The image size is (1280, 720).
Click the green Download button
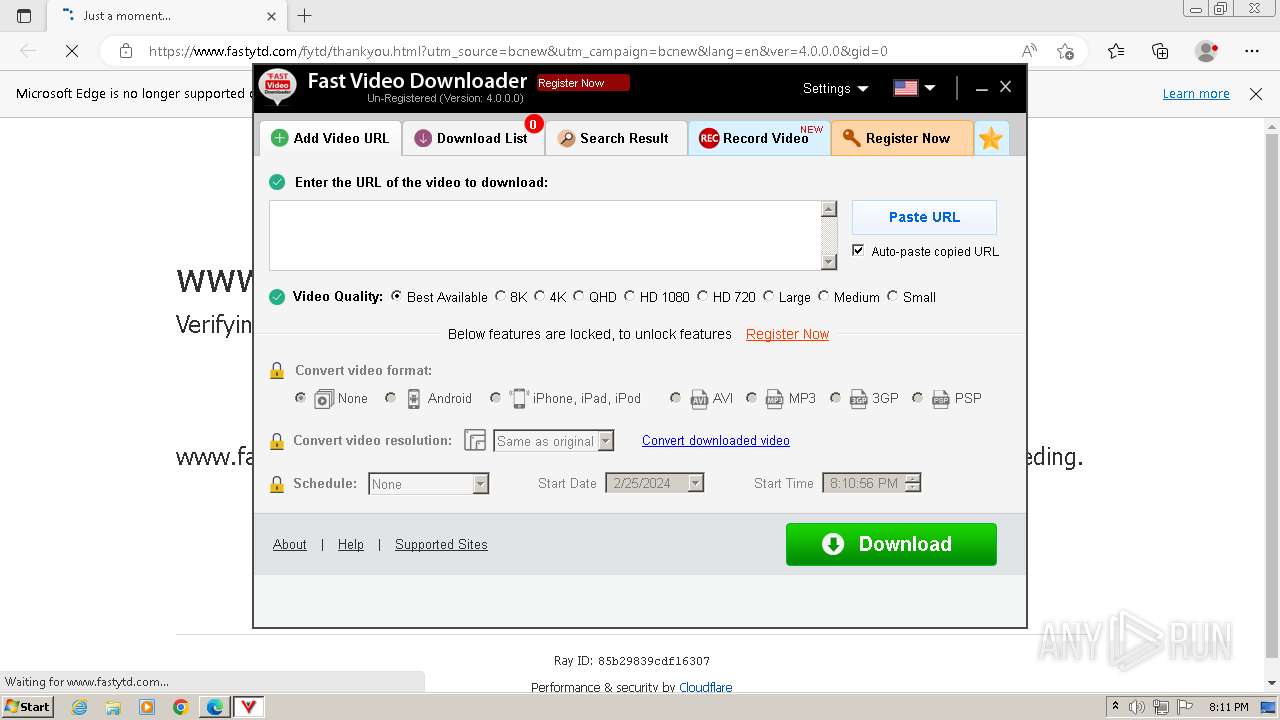(891, 544)
